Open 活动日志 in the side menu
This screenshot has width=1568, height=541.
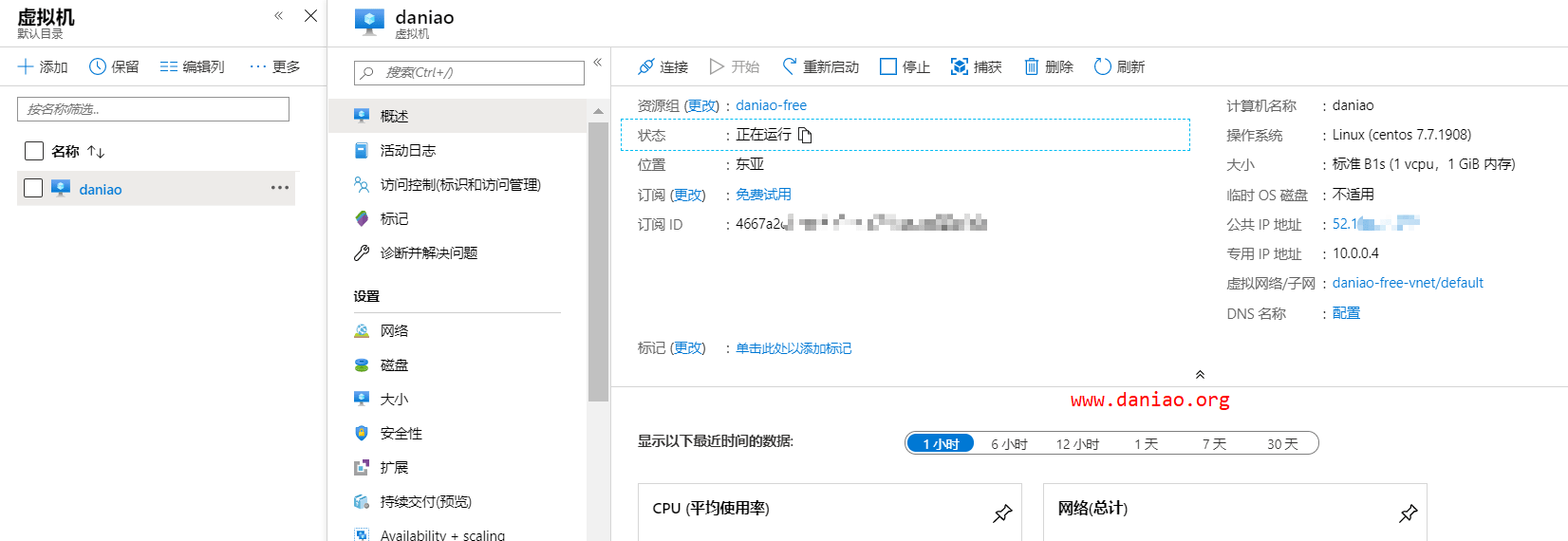(407, 150)
